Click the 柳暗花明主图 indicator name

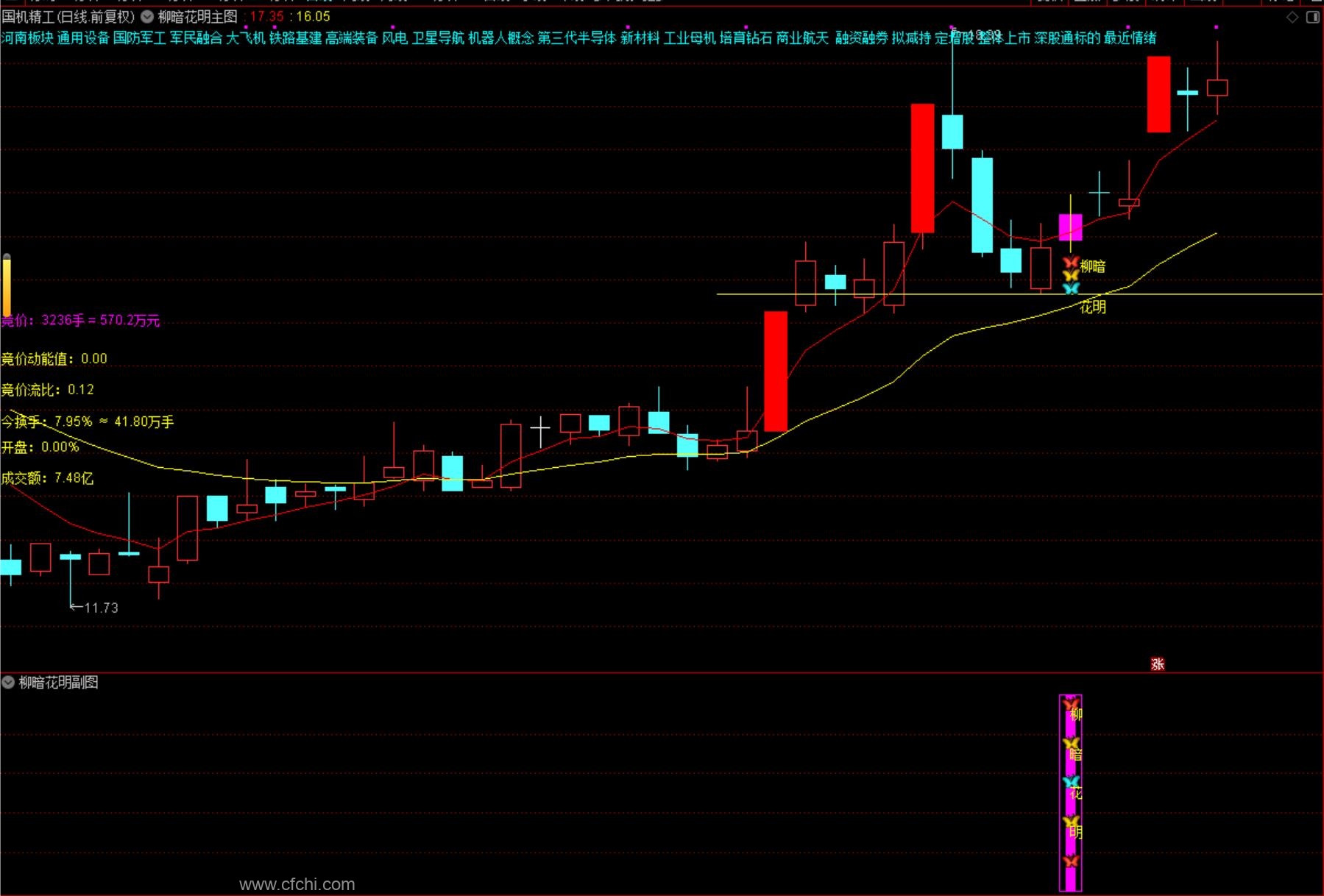click(198, 16)
